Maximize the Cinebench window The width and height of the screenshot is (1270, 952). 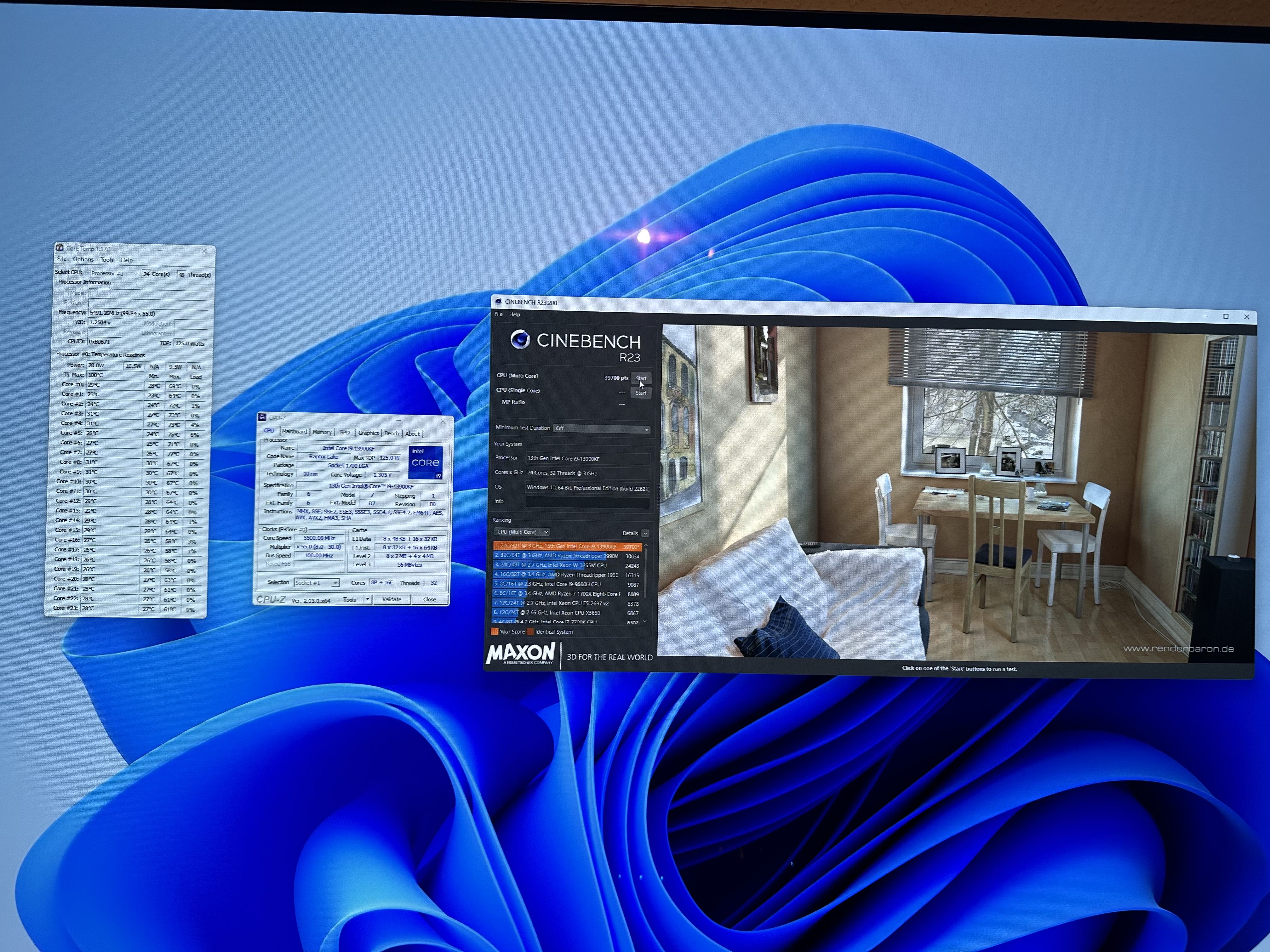(1226, 317)
